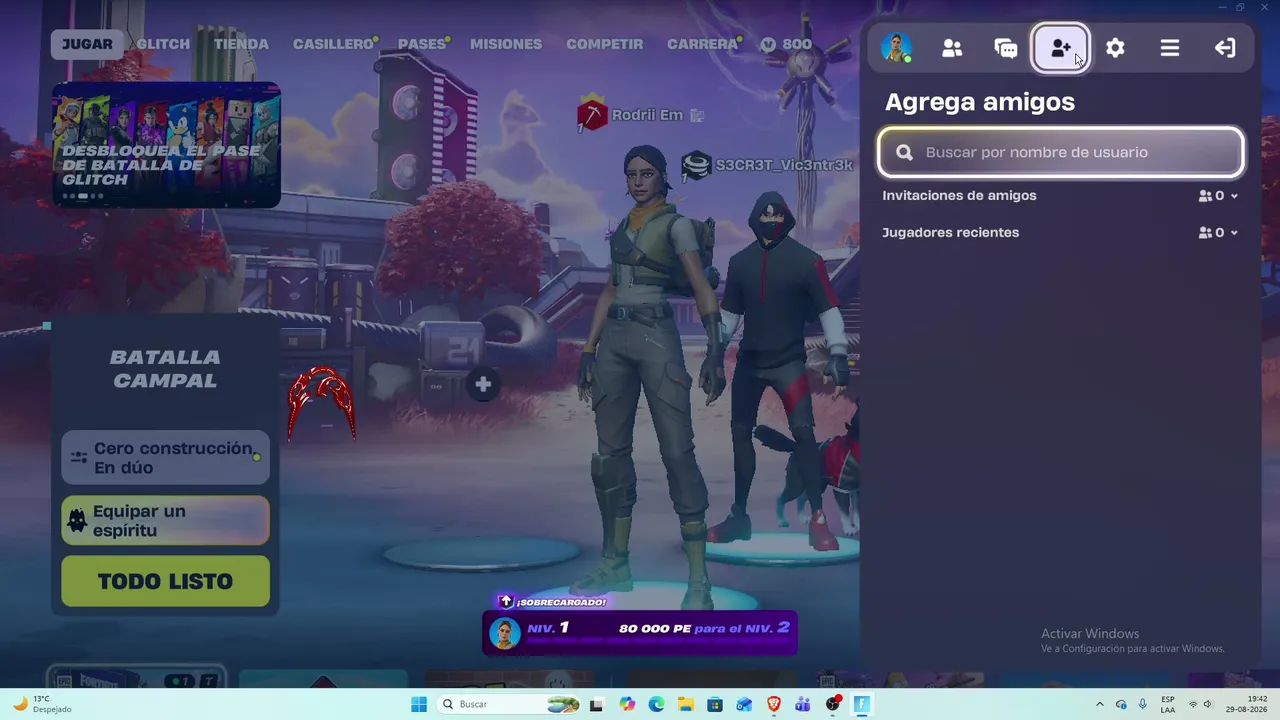Open the weather widget showing 13°C
1280x720 pixels.
(x=42, y=704)
